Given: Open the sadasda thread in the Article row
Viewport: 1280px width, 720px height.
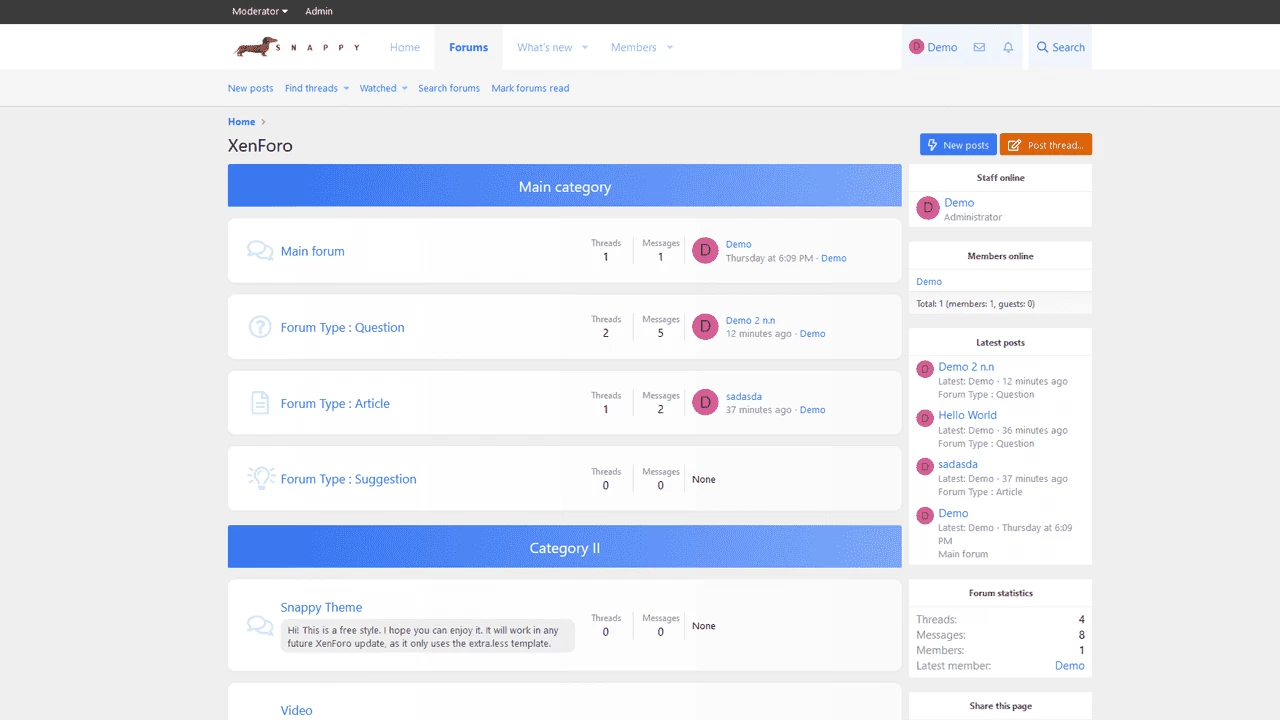Looking at the screenshot, I should (x=744, y=396).
